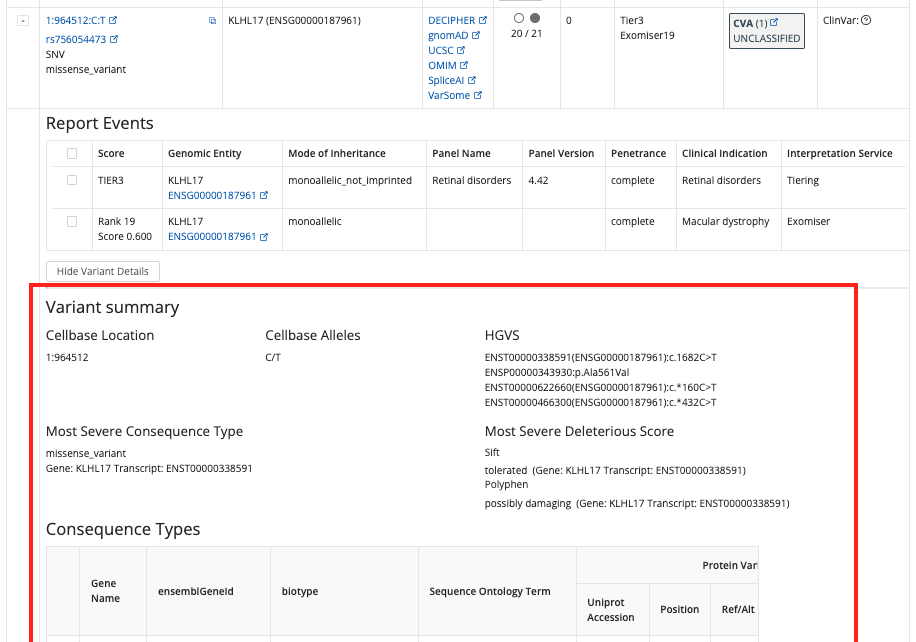This screenshot has height=642, width=916.
Task: Check the Rank 19 Exomiser event checkbox
Action: pyautogui.click(x=71, y=222)
